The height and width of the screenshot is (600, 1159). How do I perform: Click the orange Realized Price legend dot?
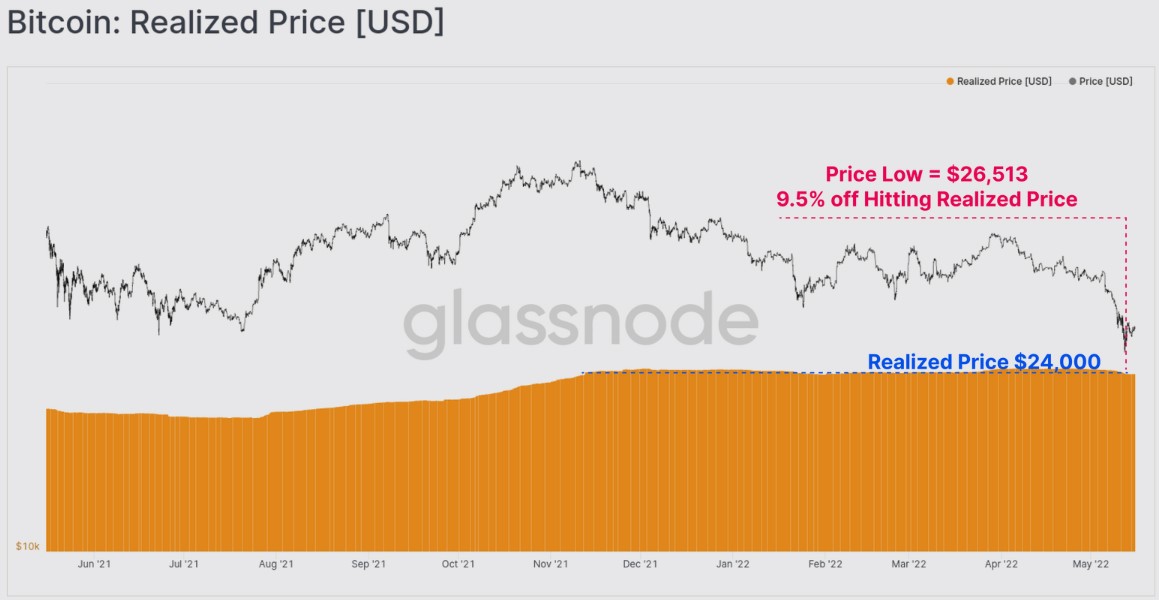pyautogui.click(x=950, y=81)
